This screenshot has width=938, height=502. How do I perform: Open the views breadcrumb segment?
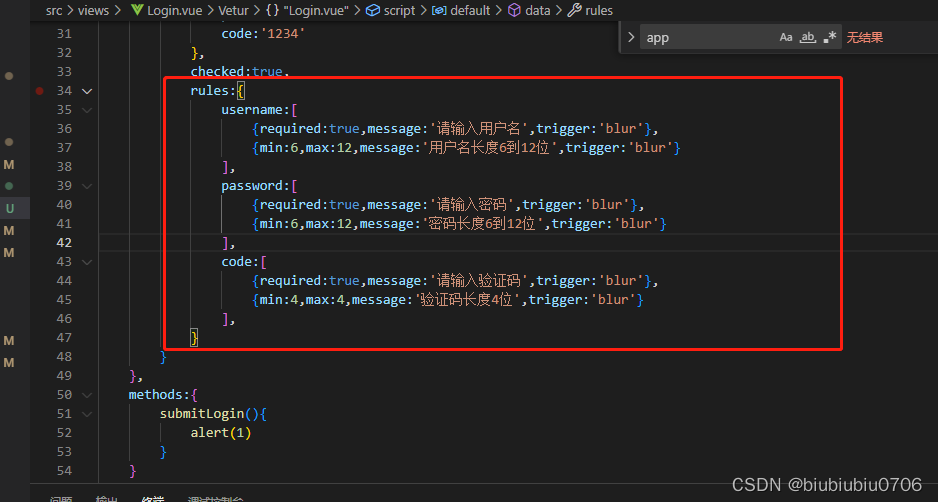93,10
